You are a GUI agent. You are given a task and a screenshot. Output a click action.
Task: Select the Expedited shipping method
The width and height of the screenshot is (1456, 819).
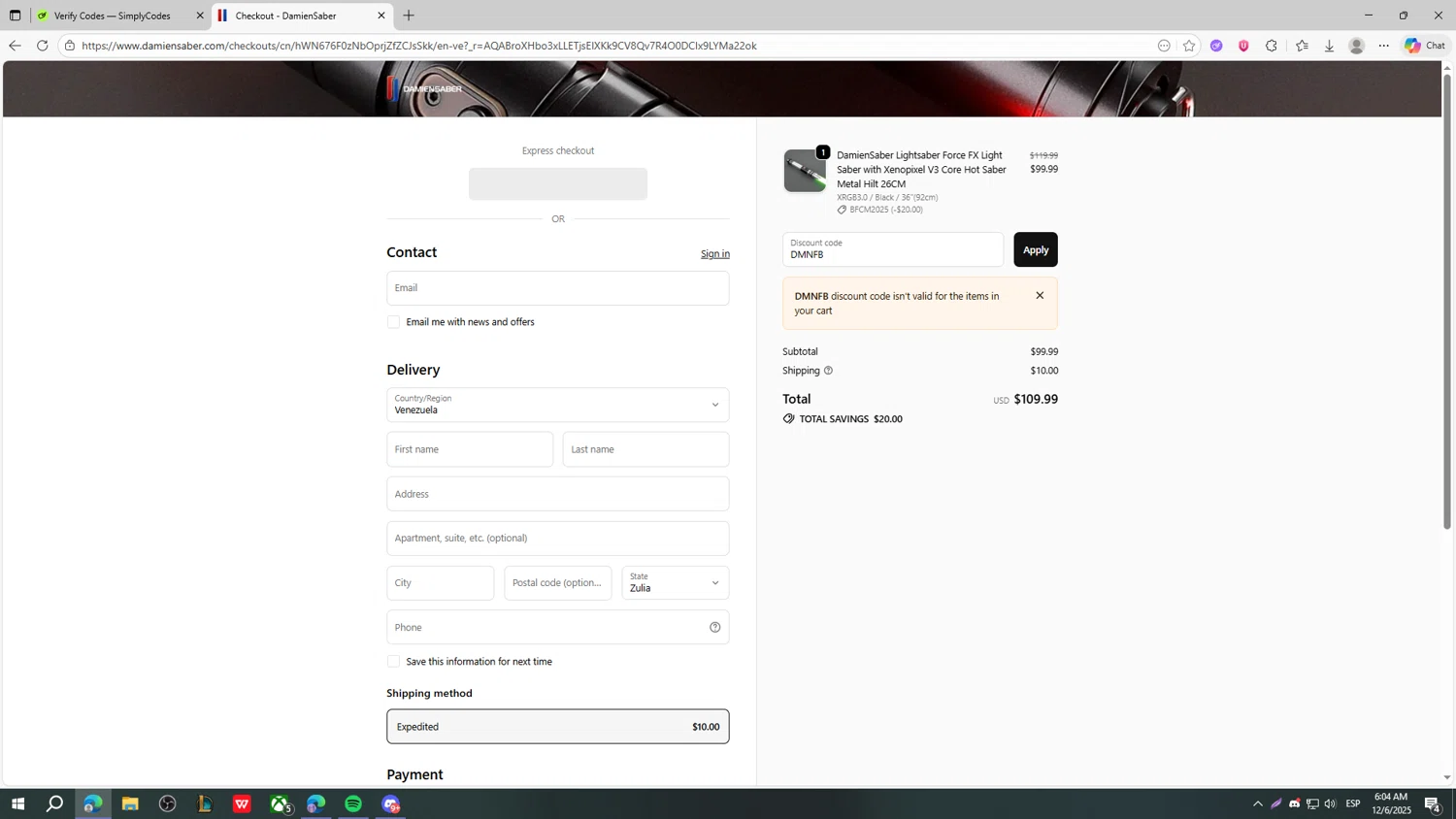(558, 727)
